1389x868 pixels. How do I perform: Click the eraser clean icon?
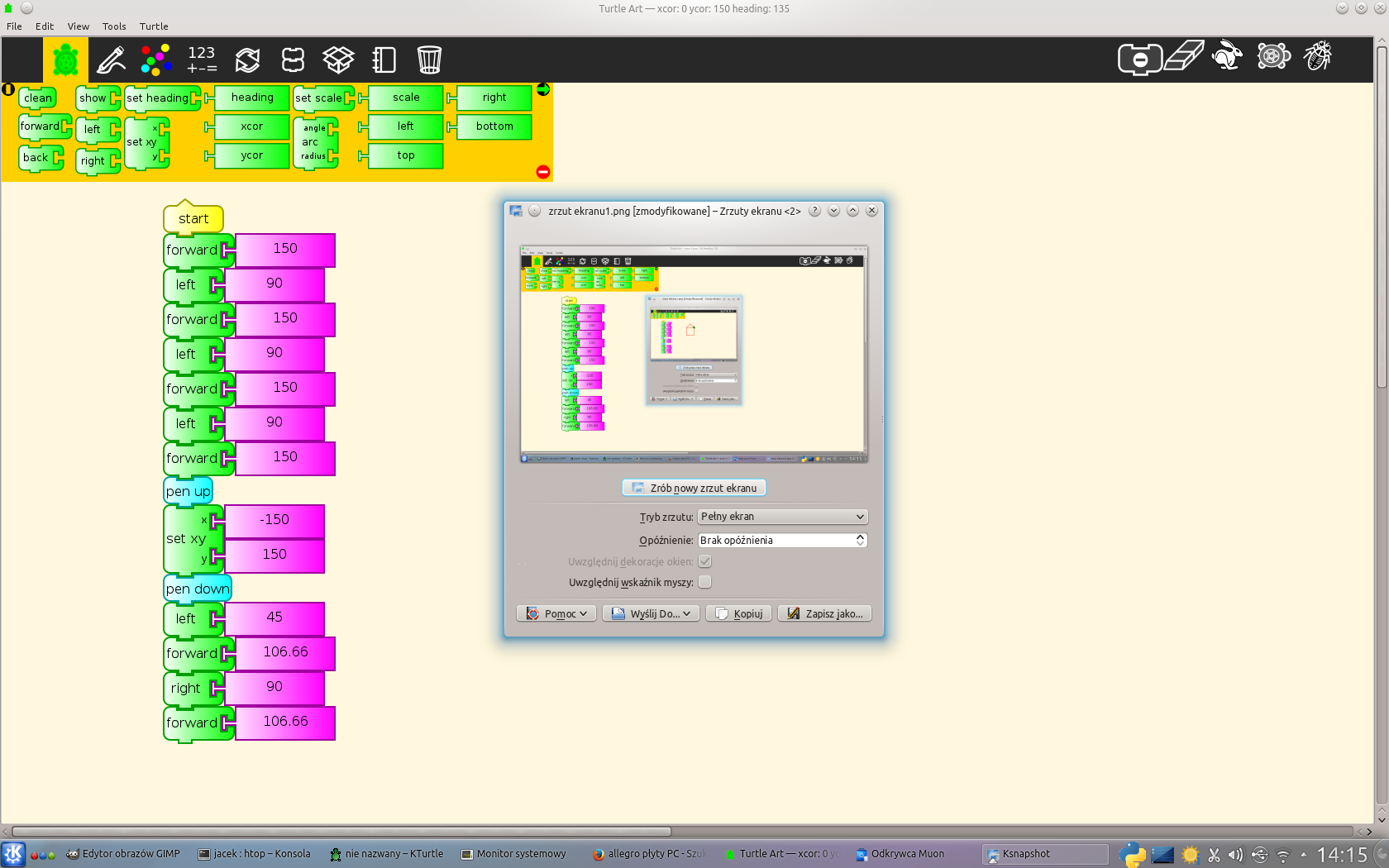coord(1183,57)
